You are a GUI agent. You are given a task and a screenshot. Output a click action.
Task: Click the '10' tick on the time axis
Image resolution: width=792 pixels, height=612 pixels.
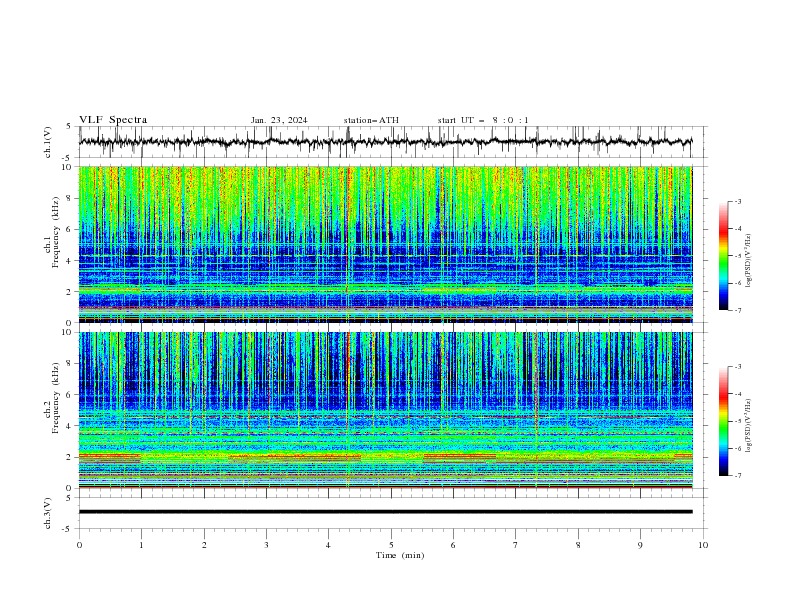[703, 545]
